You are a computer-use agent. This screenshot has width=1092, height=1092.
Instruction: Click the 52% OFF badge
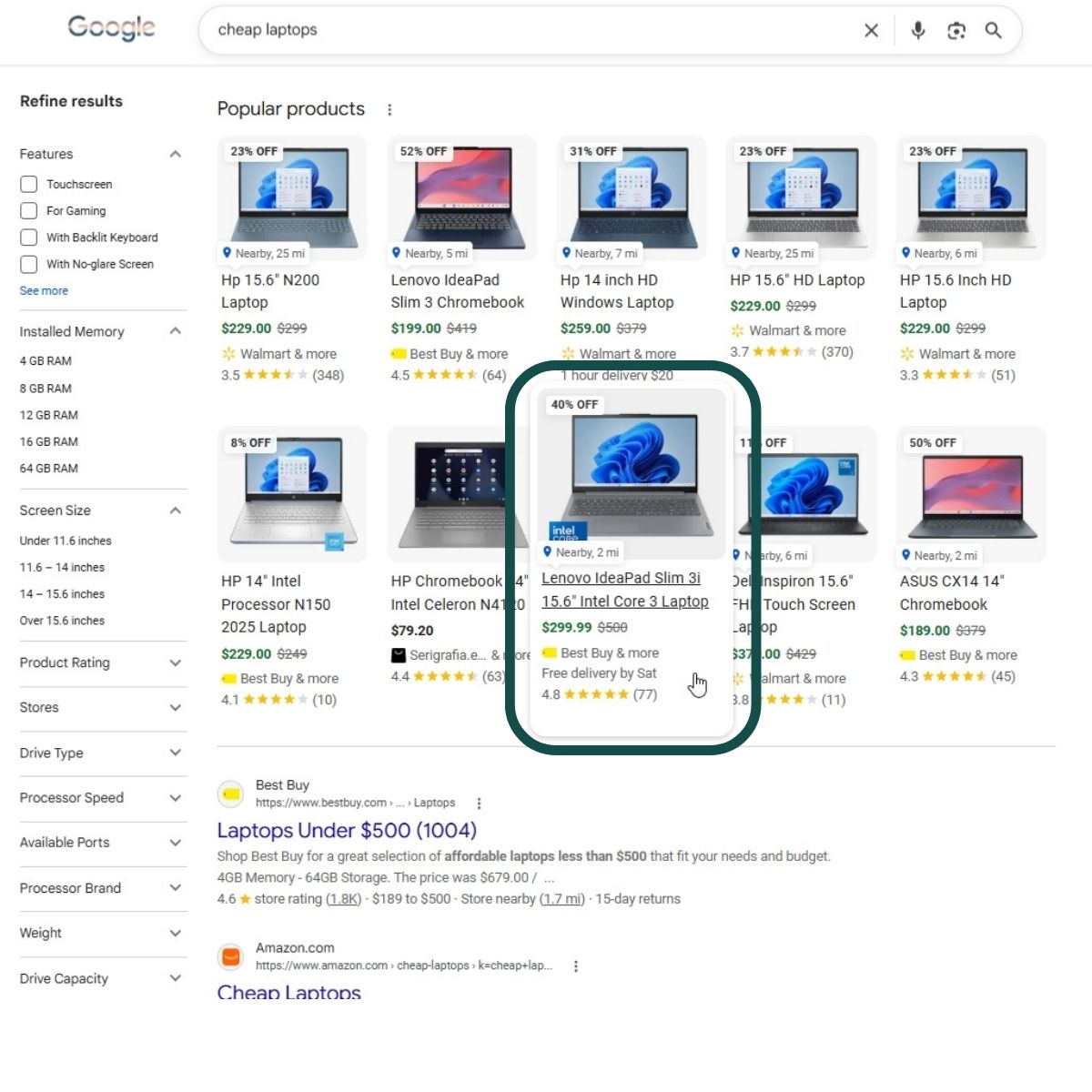point(423,152)
